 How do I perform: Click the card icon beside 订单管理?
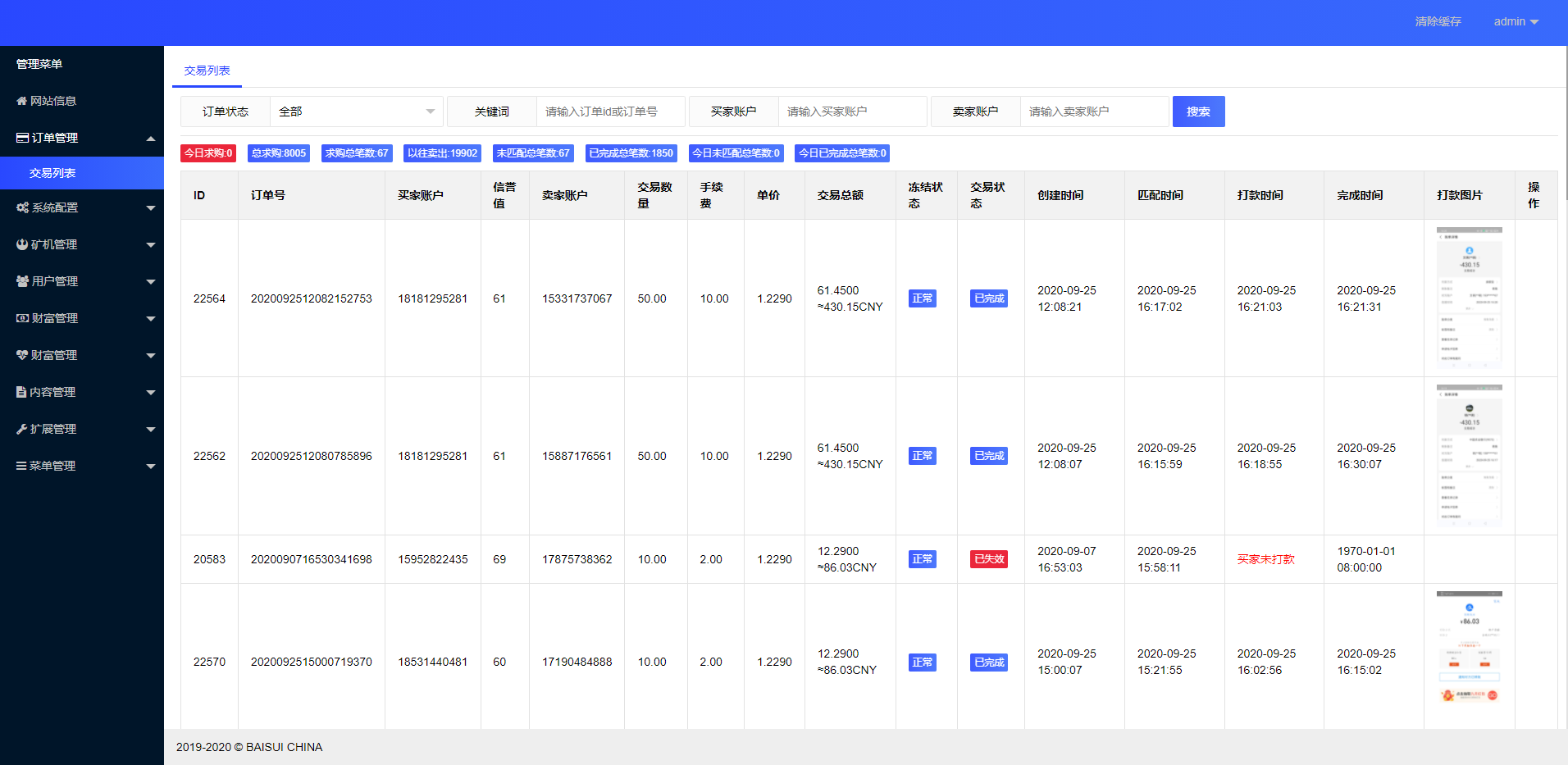(x=22, y=138)
